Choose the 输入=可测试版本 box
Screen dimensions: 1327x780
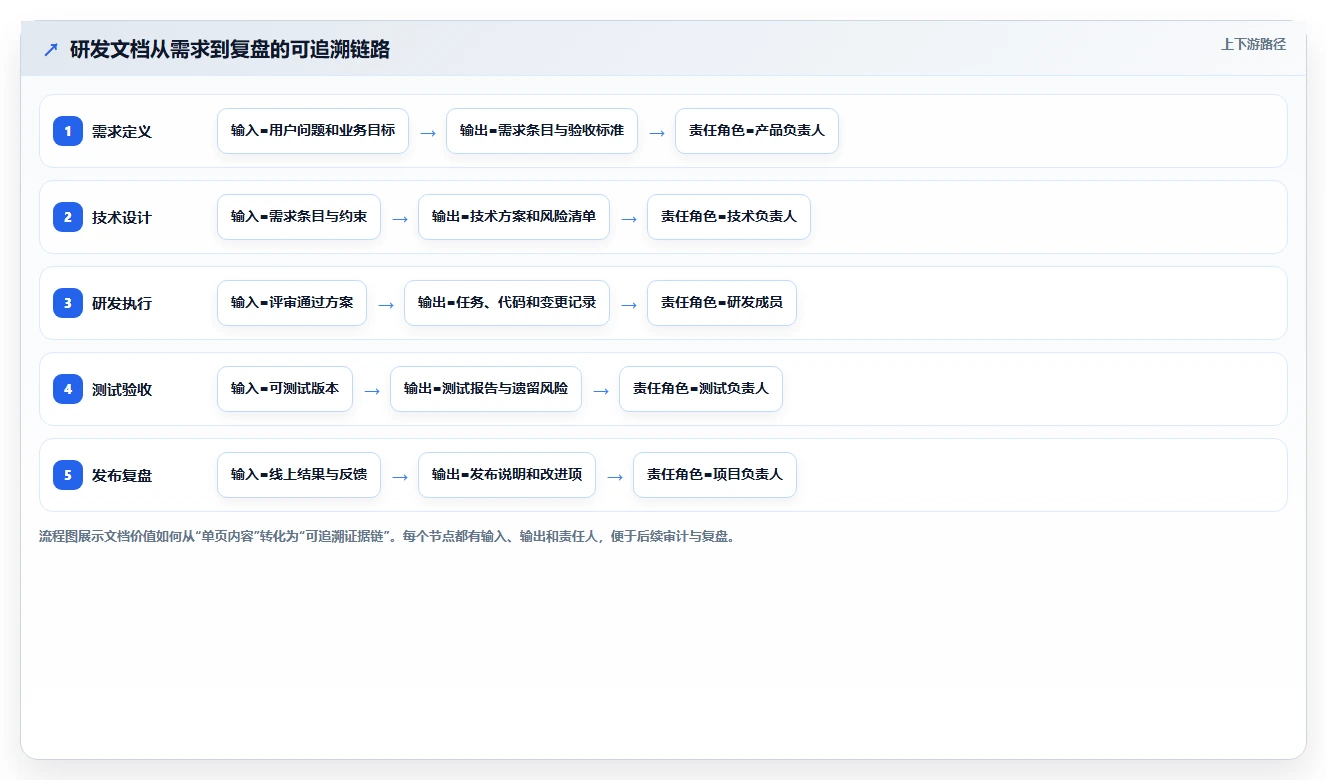click(x=285, y=389)
